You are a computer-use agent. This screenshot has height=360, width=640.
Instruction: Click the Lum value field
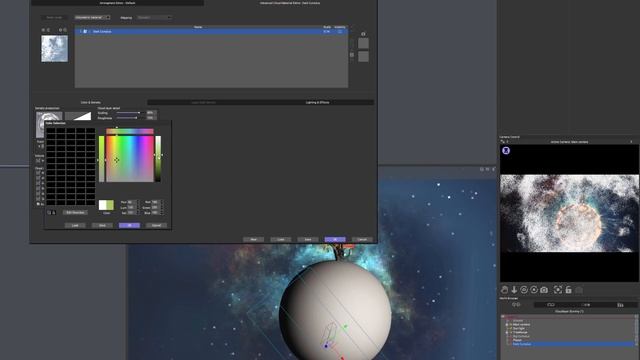(x=131, y=207)
